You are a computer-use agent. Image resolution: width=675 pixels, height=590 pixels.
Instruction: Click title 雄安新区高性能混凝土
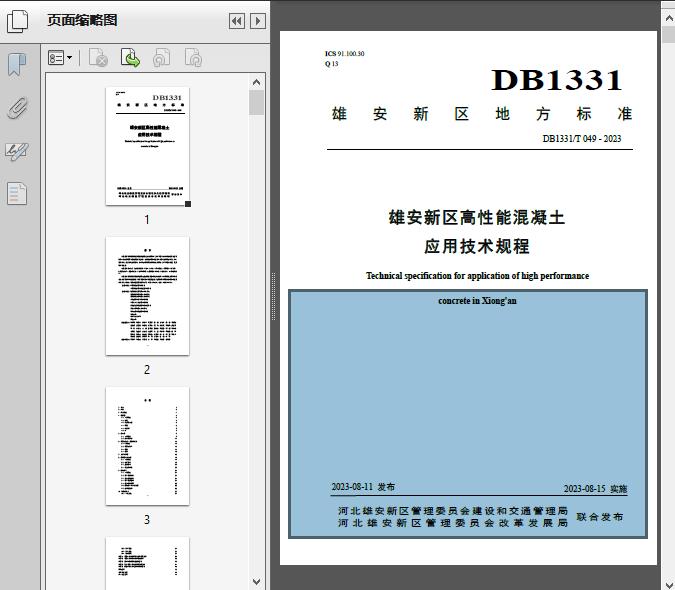pos(477,217)
